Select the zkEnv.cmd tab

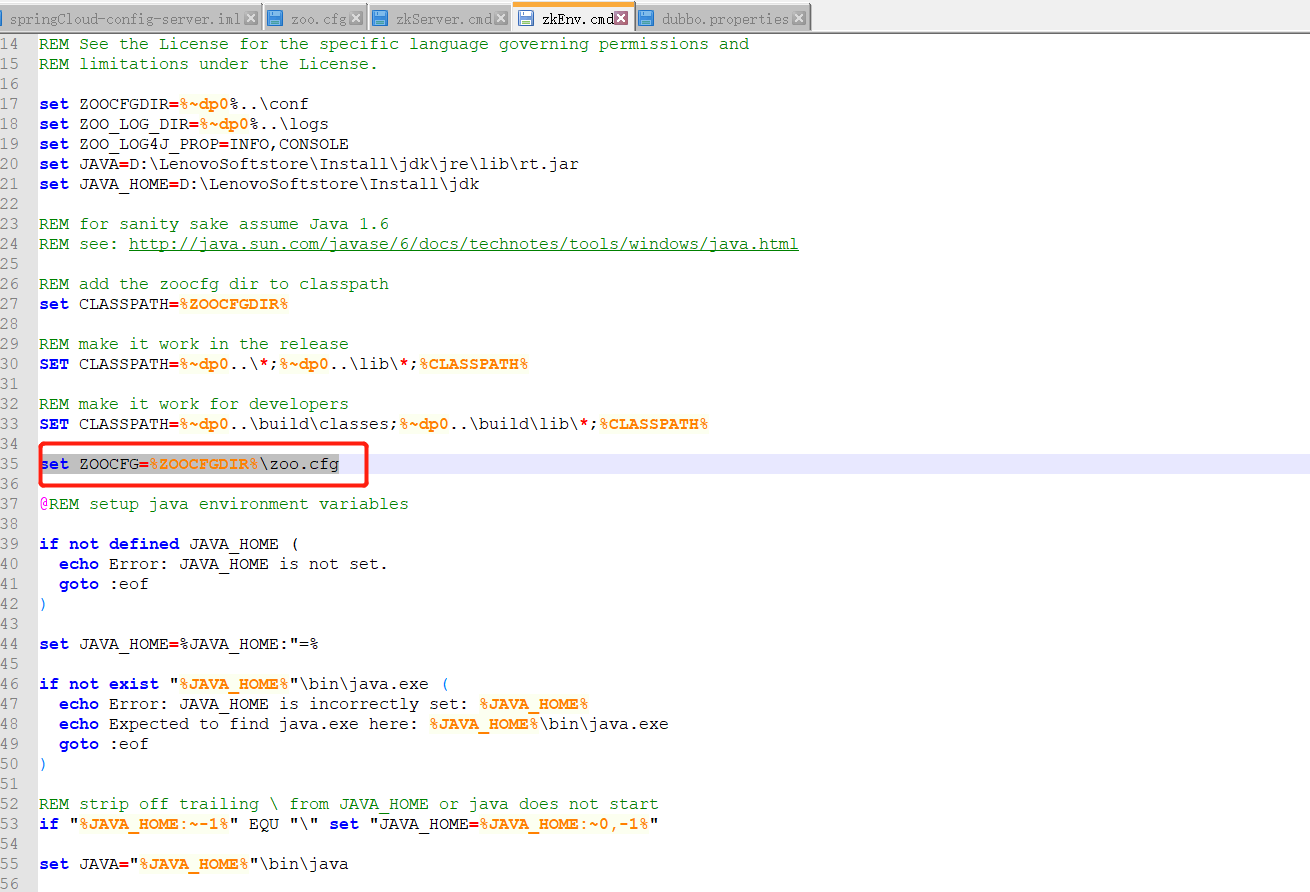(573, 17)
